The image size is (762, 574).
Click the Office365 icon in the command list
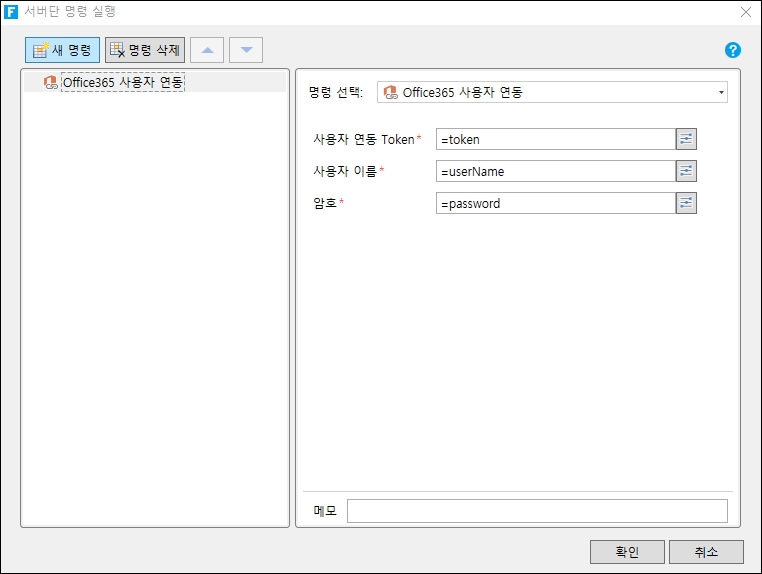pyautogui.click(x=51, y=83)
